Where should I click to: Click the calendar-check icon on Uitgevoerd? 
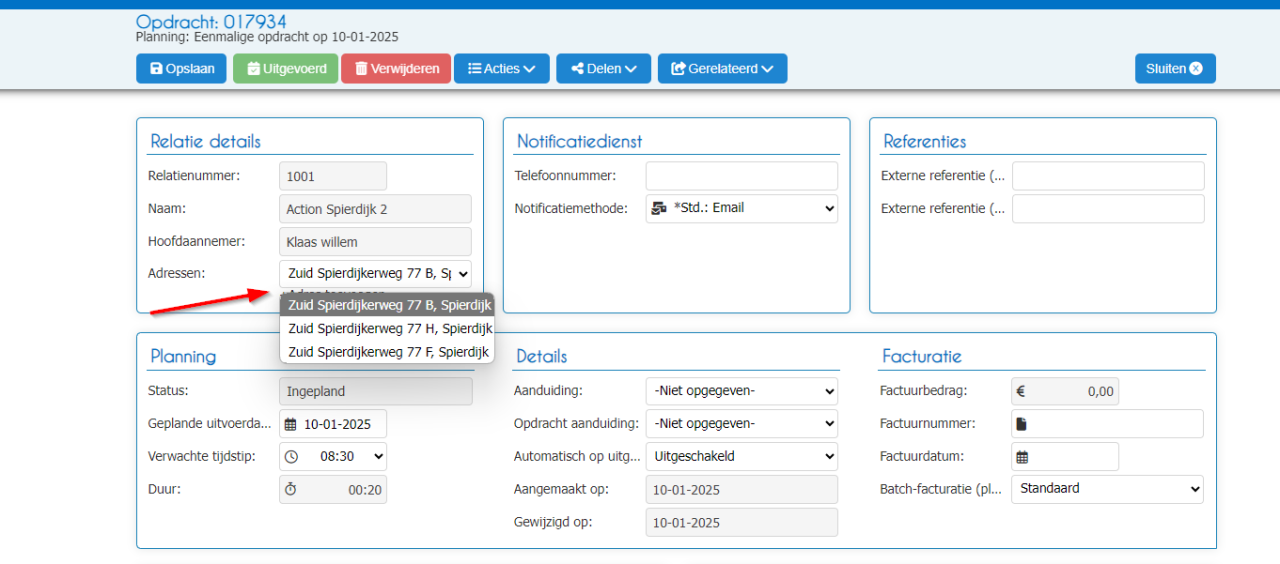pyautogui.click(x=253, y=69)
